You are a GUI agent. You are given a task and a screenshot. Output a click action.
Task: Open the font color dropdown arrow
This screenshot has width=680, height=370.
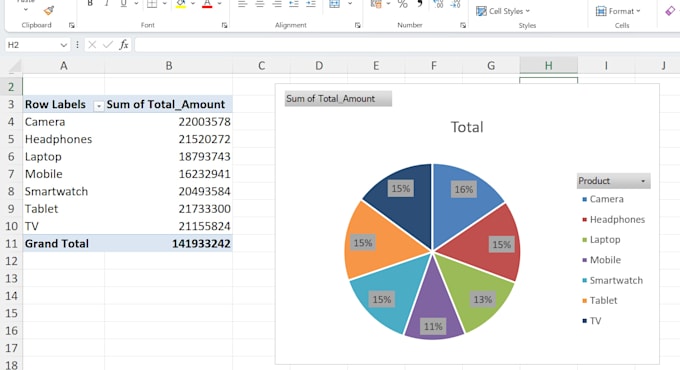[x=219, y=3]
